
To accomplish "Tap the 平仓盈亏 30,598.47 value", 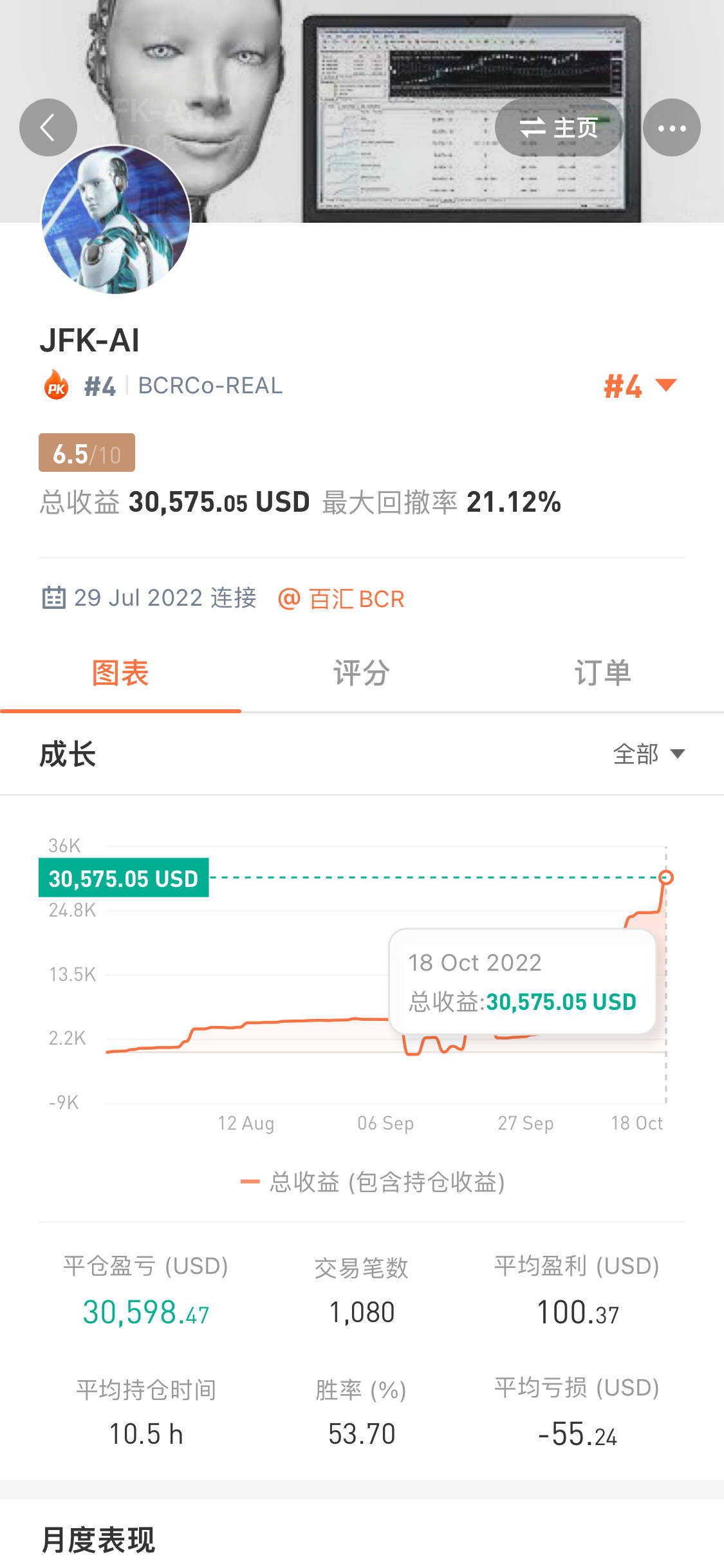I will click(146, 1312).
